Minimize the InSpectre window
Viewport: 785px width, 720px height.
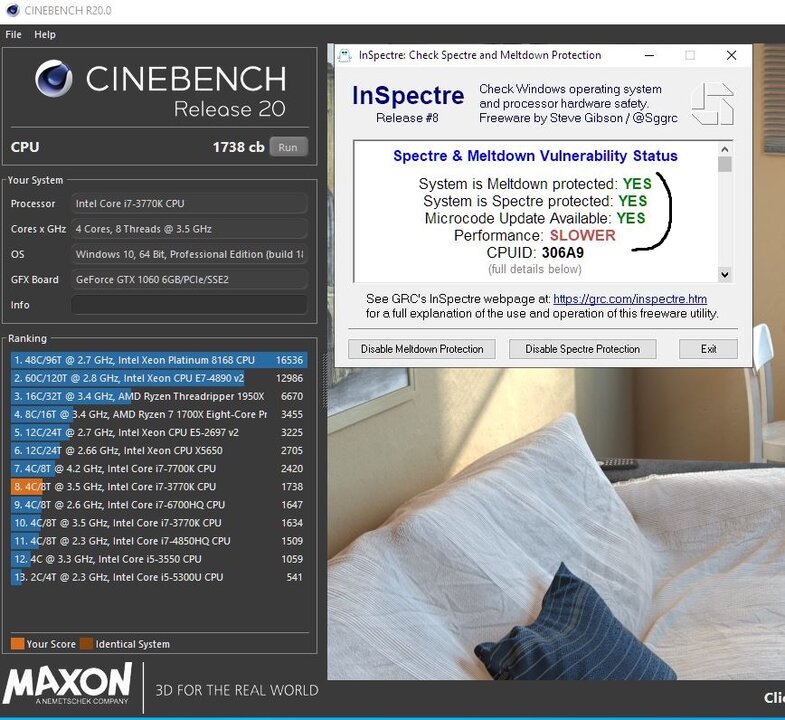pos(649,55)
